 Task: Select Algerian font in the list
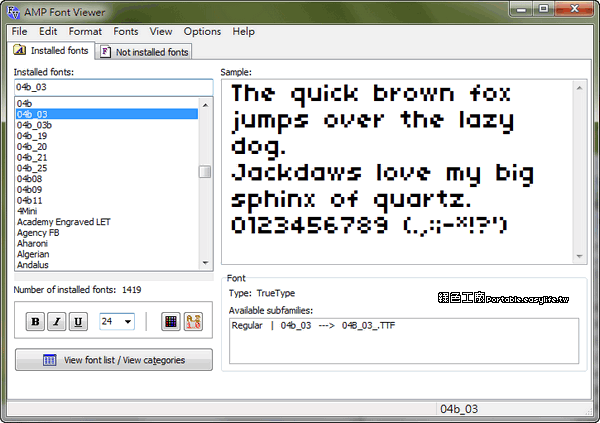pyautogui.click(x=107, y=254)
